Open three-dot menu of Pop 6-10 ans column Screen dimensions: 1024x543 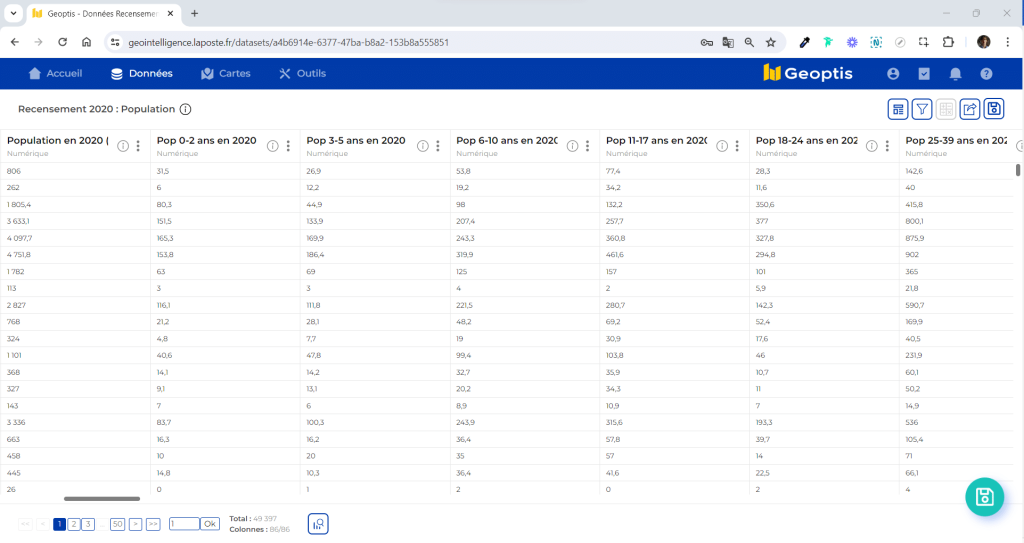pyautogui.click(x=588, y=146)
